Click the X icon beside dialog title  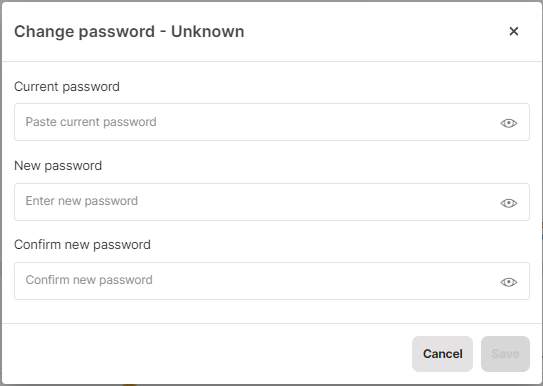click(514, 31)
